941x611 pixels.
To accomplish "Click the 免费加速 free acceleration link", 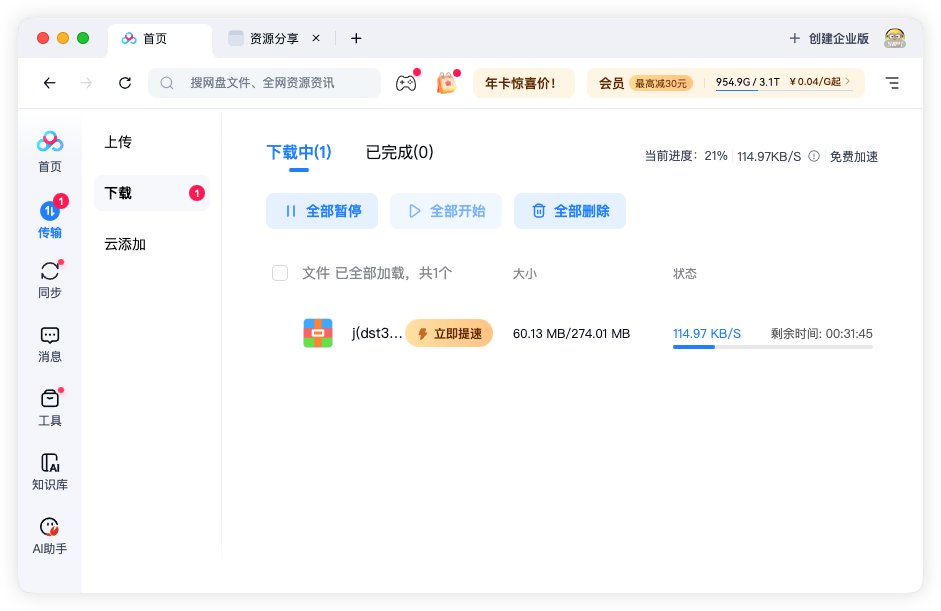I will (x=853, y=157).
